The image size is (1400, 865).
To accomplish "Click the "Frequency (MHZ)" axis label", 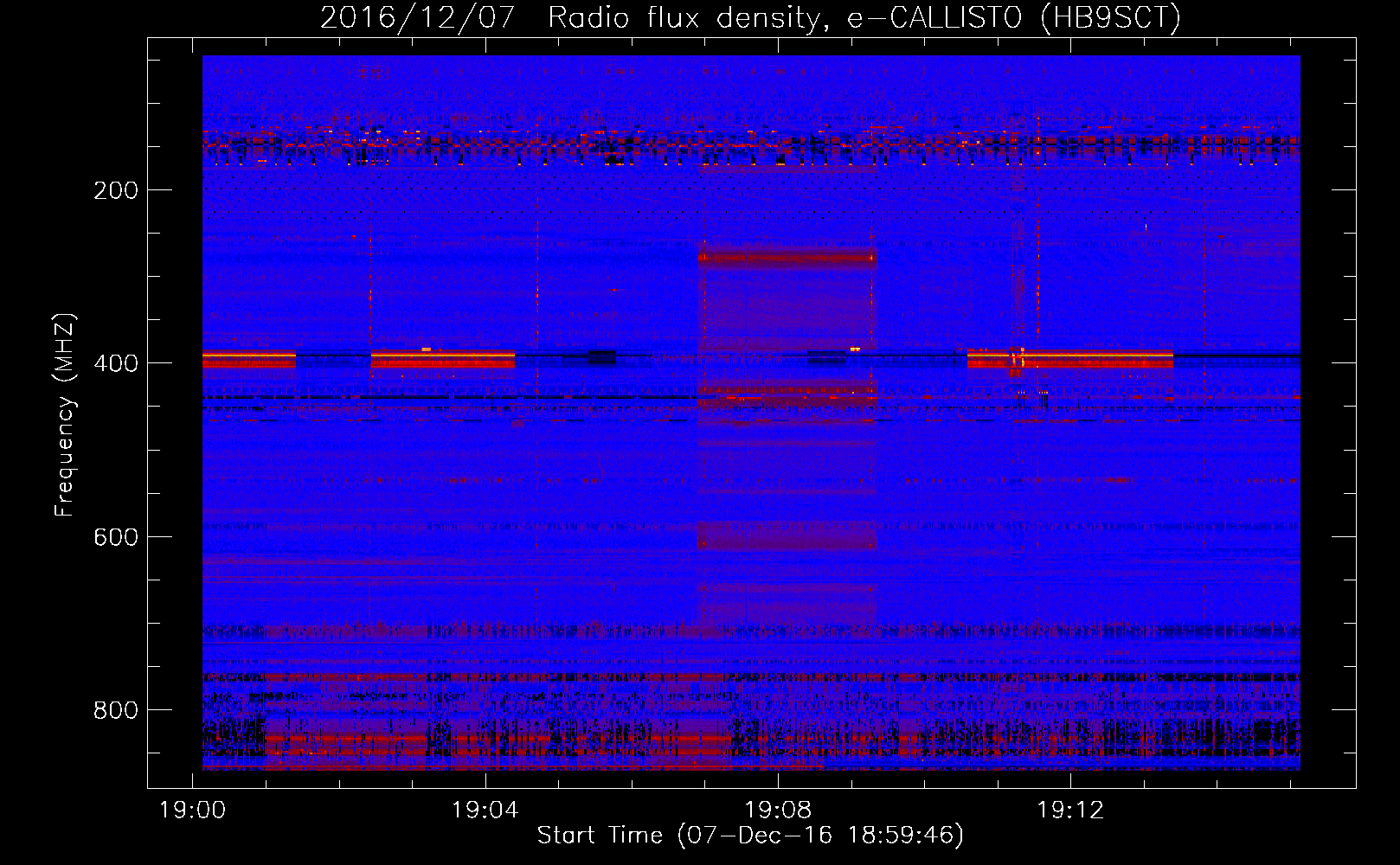I will point(65,415).
